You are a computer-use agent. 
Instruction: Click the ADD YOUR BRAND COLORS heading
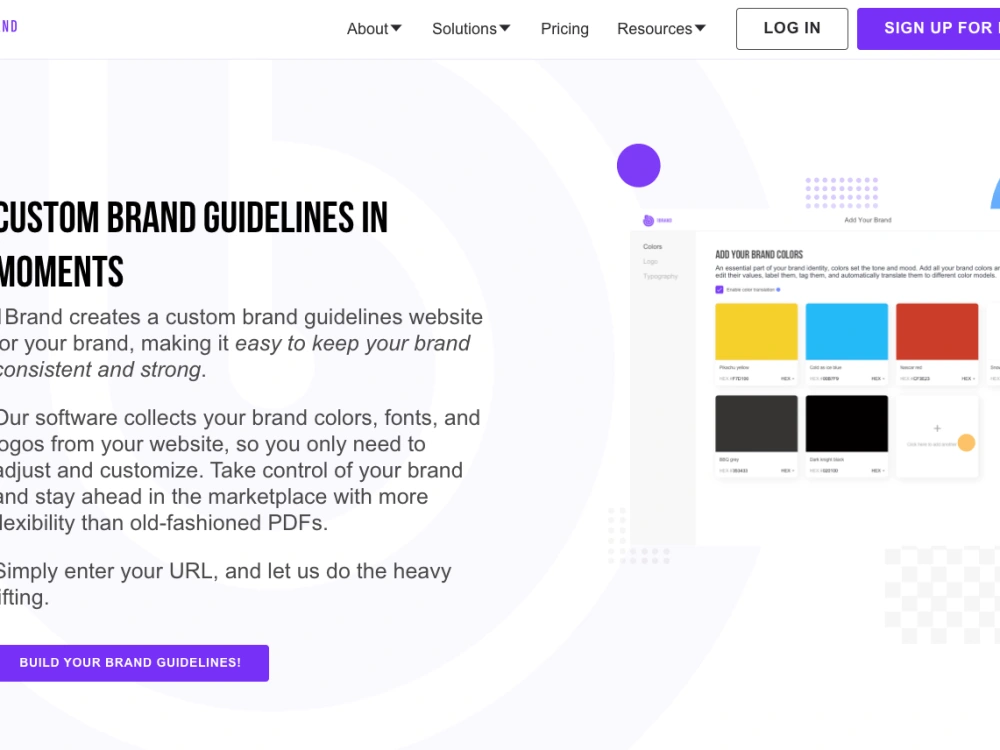(759, 254)
